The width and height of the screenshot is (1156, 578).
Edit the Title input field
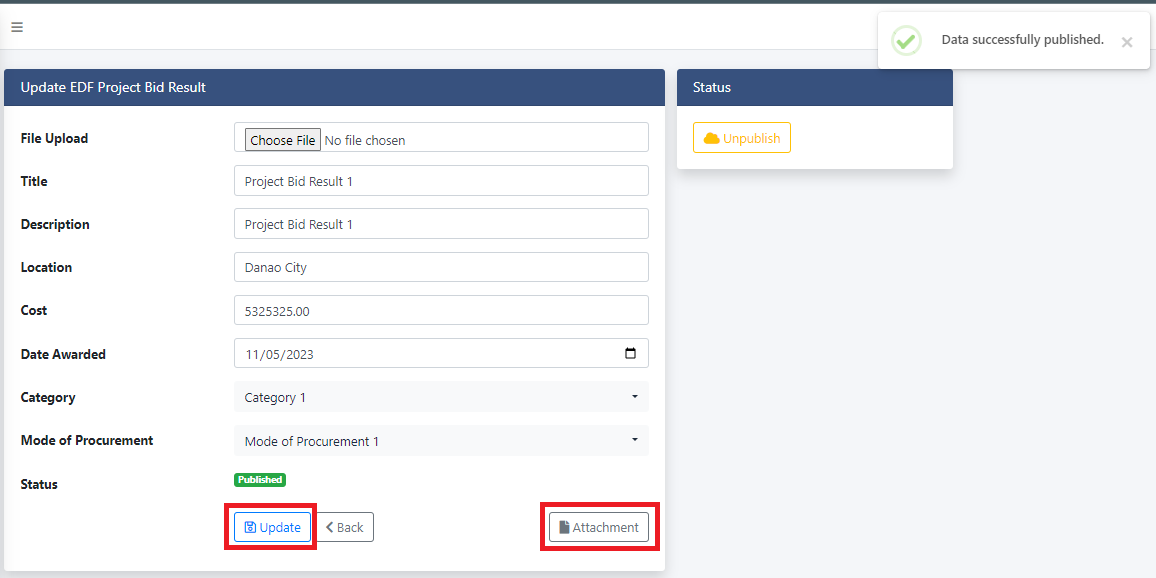[441, 181]
